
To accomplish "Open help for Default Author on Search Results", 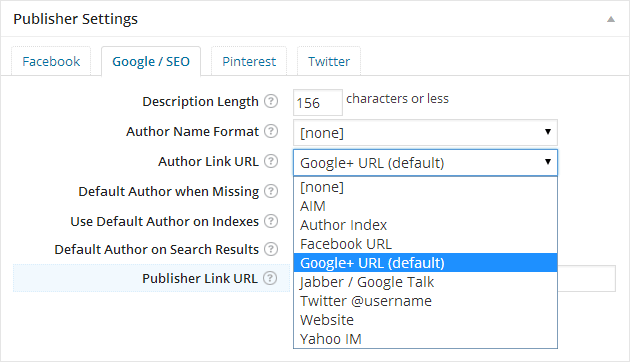I will click(271, 249).
